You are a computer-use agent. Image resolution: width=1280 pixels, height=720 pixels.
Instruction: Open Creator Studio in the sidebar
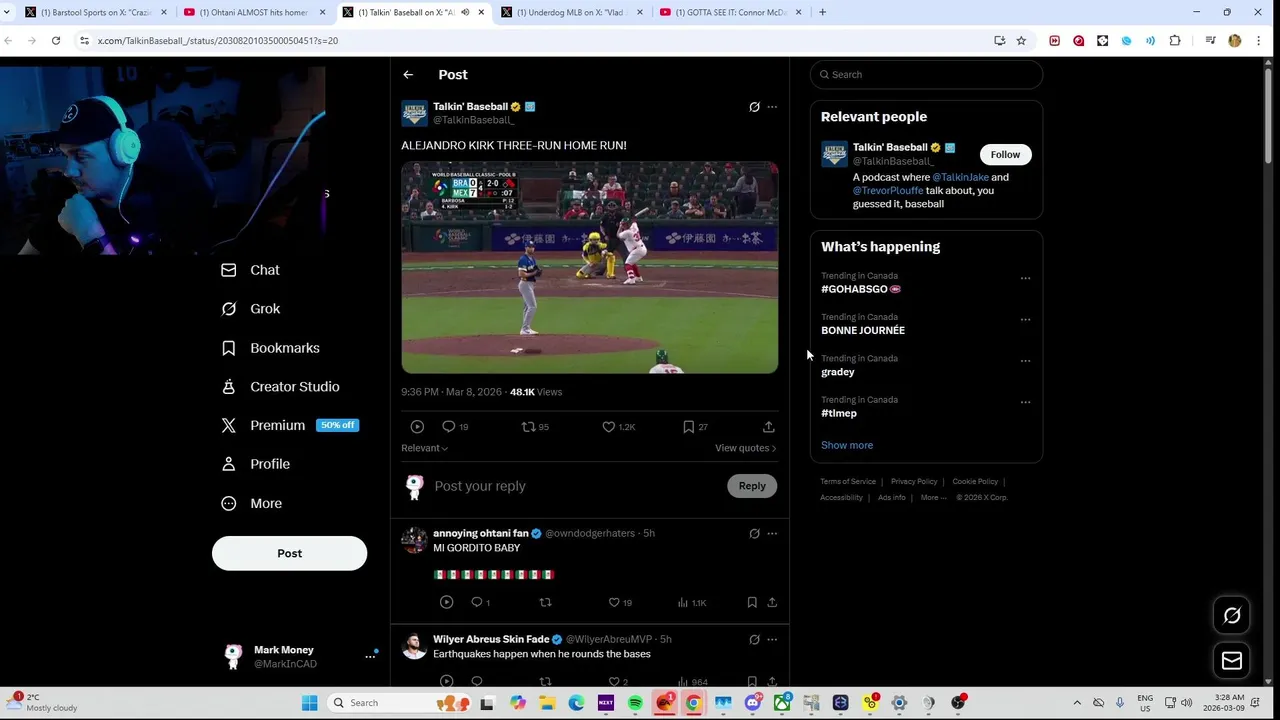click(280, 387)
